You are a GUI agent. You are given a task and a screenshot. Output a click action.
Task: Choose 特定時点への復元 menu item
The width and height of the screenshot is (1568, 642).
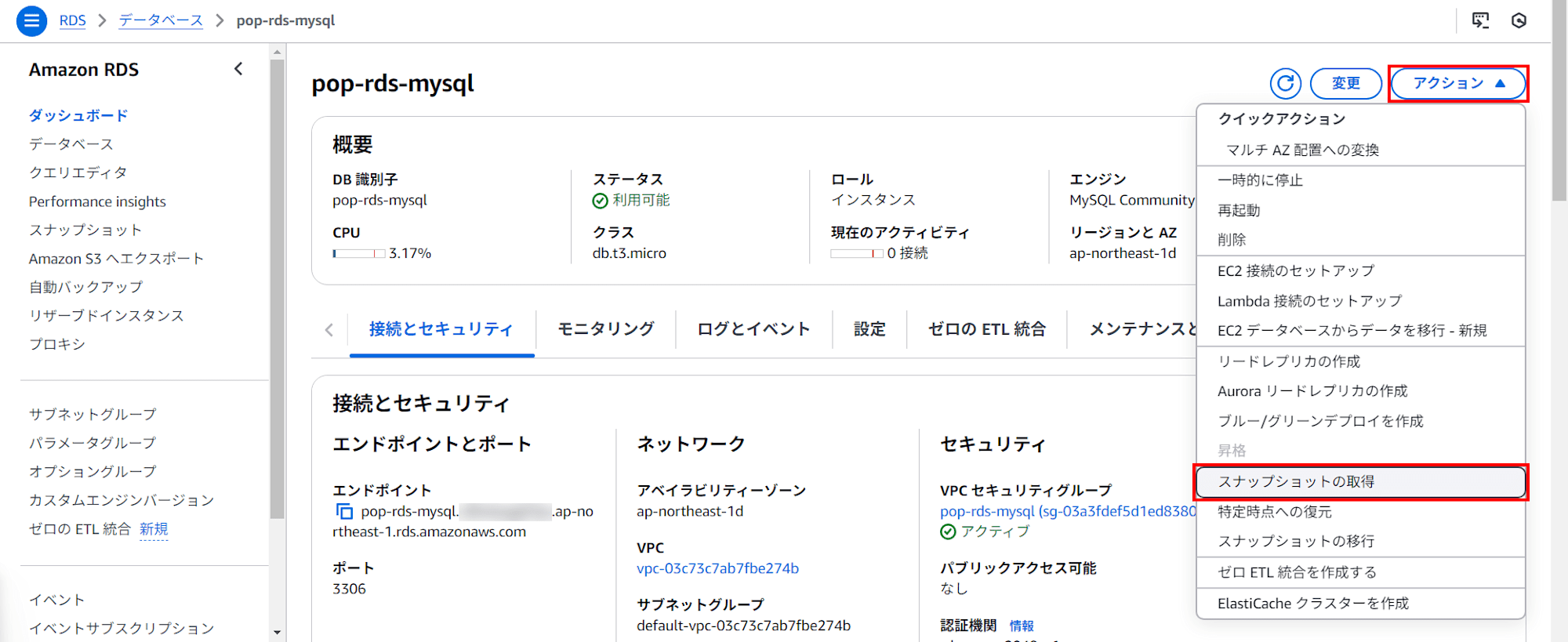tap(1361, 512)
